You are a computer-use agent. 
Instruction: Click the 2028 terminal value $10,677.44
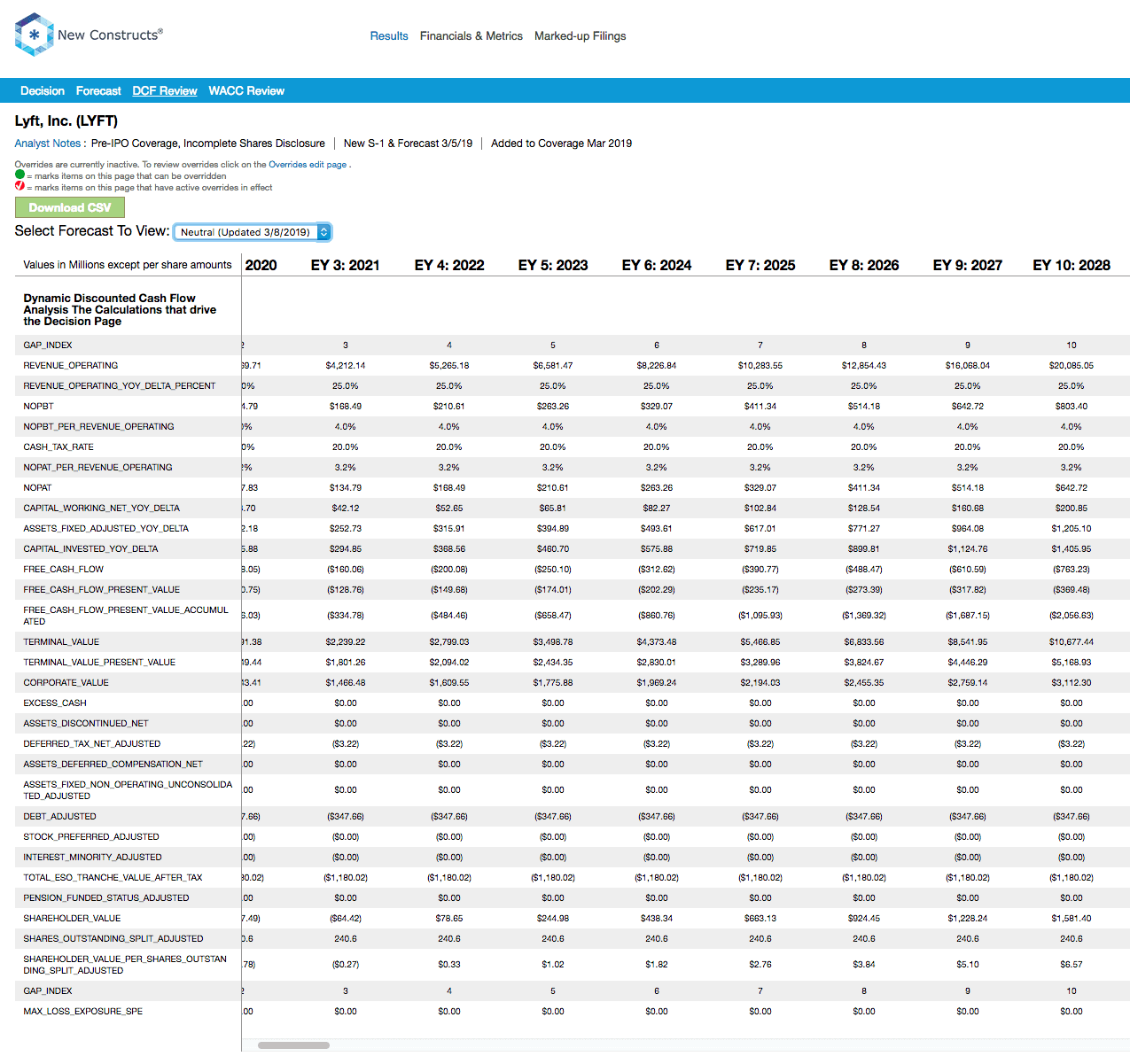click(1072, 642)
